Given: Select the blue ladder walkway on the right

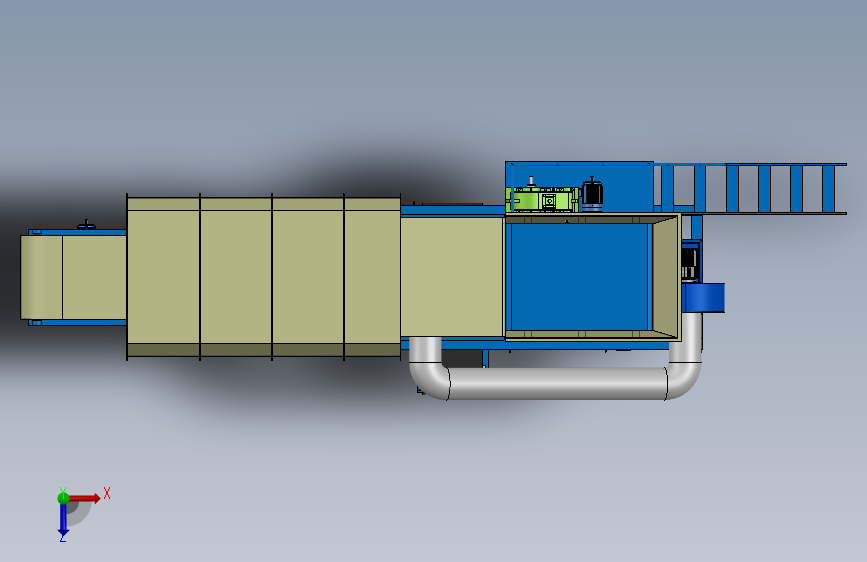Looking at the screenshot, I should pyautogui.click(x=752, y=189).
